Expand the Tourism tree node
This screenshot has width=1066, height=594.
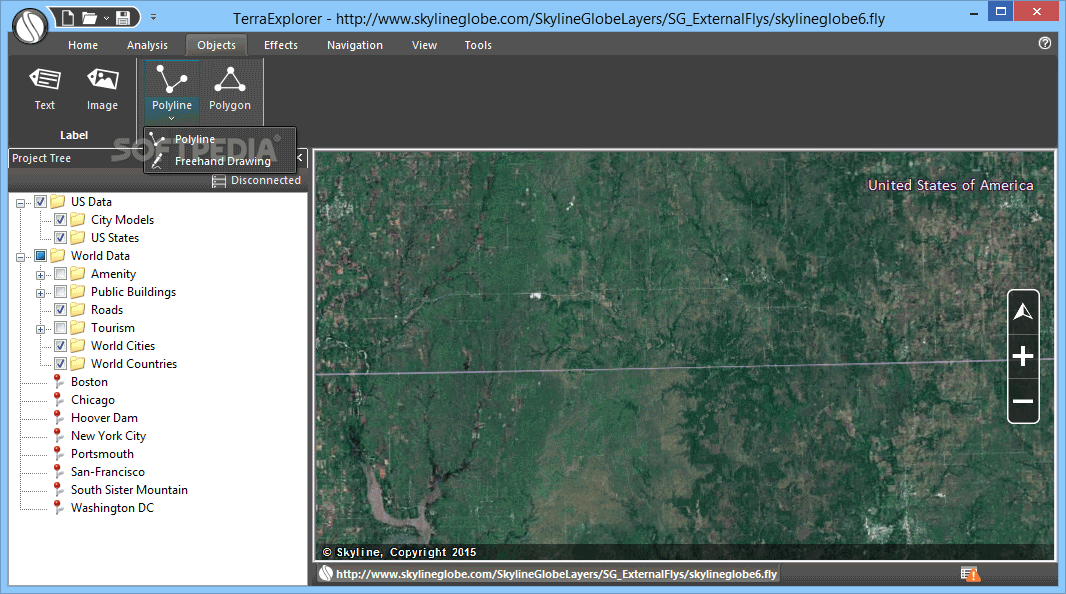tap(41, 329)
